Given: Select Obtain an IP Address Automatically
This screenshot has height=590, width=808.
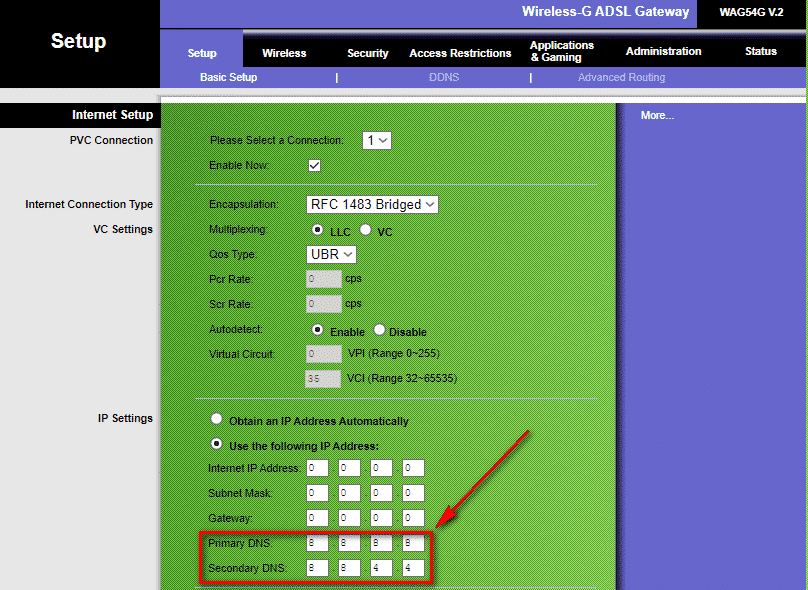Looking at the screenshot, I should 216,419.
